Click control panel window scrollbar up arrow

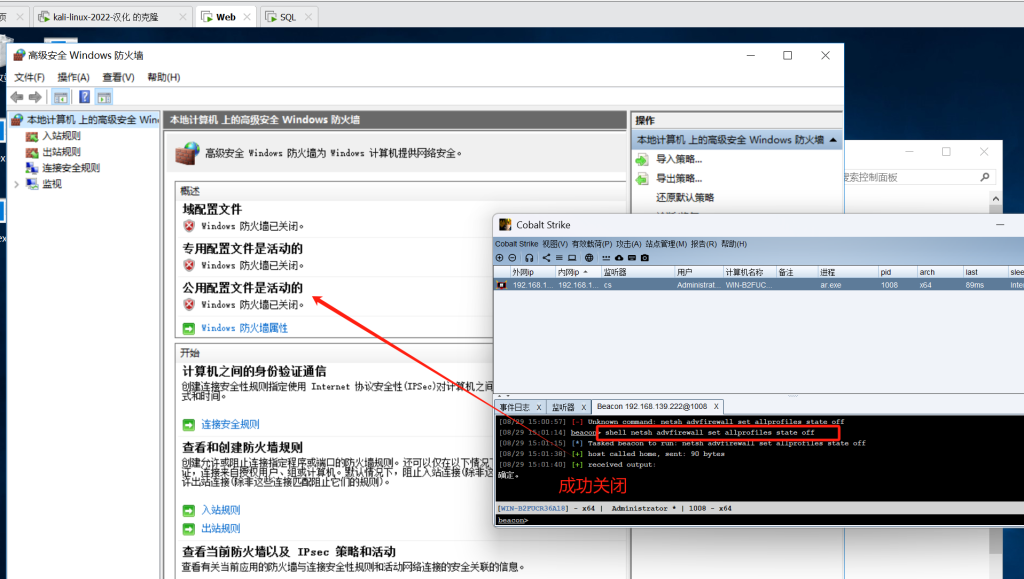pos(995,199)
